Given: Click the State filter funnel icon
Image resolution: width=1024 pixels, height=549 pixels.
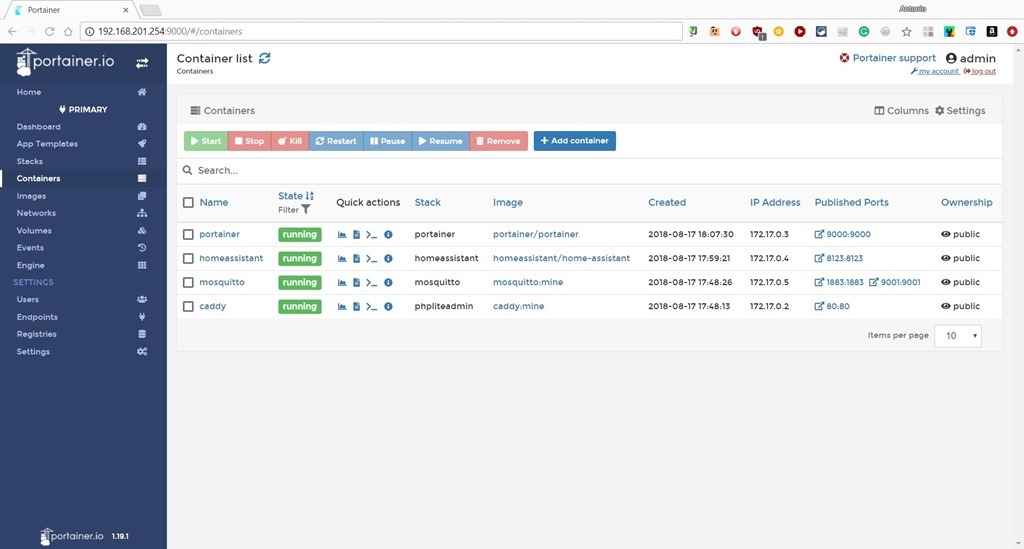Looking at the screenshot, I should [x=306, y=210].
